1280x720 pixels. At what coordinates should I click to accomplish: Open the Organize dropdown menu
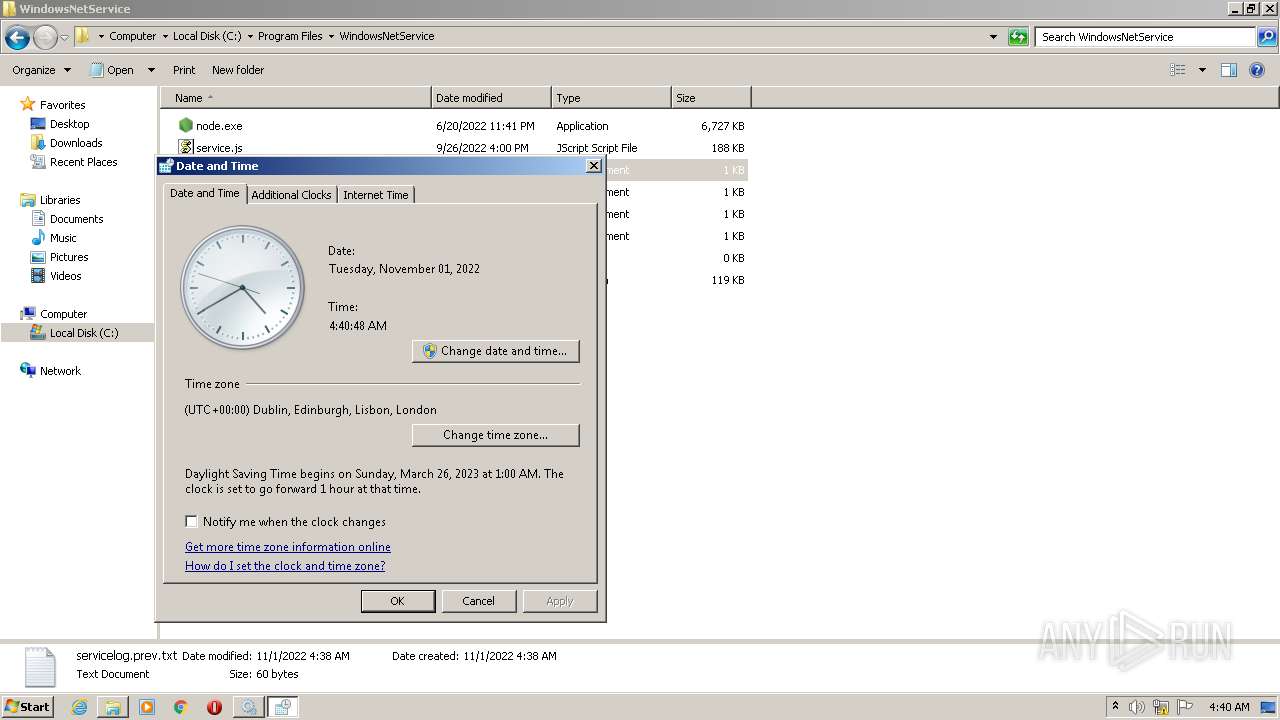coord(42,70)
